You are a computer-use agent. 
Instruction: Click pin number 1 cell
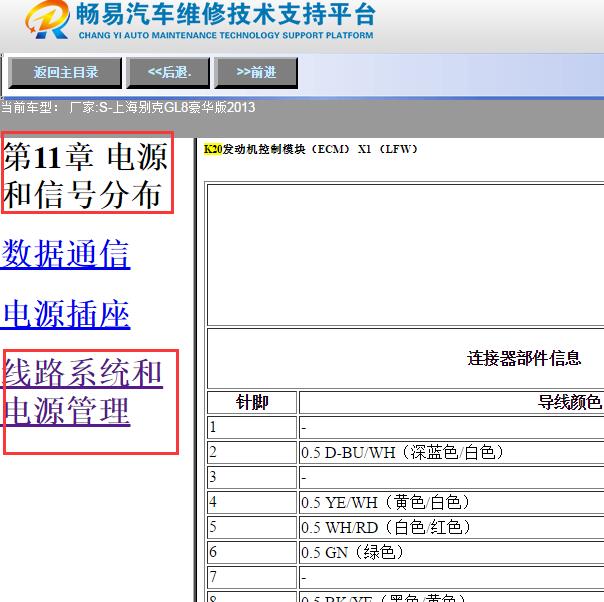(252, 427)
